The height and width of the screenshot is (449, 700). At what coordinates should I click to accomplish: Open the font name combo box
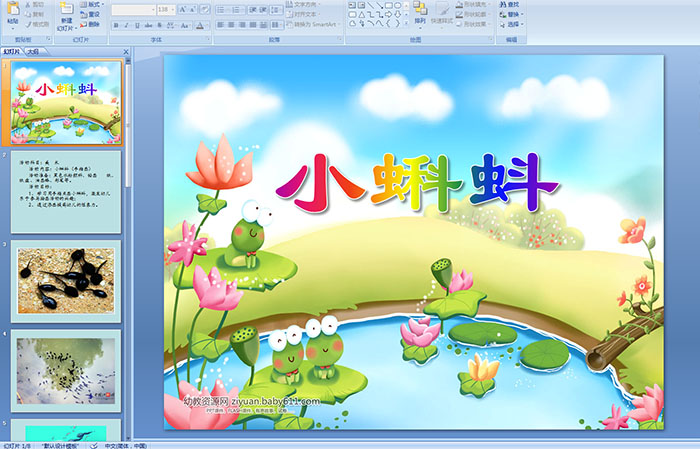pyautogui.click(x=133, y=9)
